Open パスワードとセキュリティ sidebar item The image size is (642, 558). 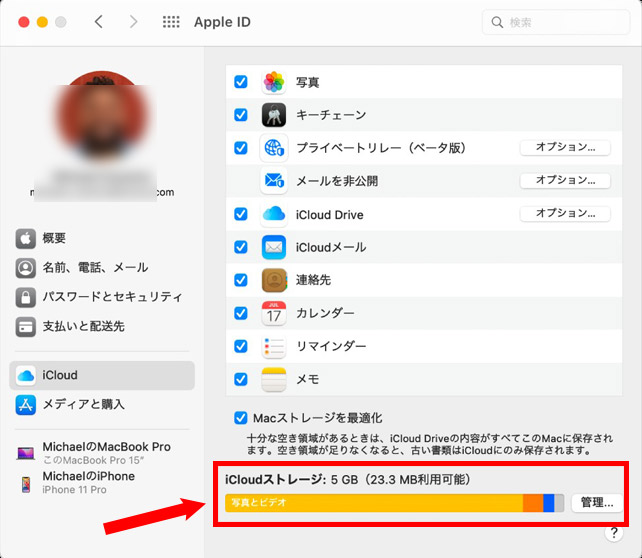[102, 297]
